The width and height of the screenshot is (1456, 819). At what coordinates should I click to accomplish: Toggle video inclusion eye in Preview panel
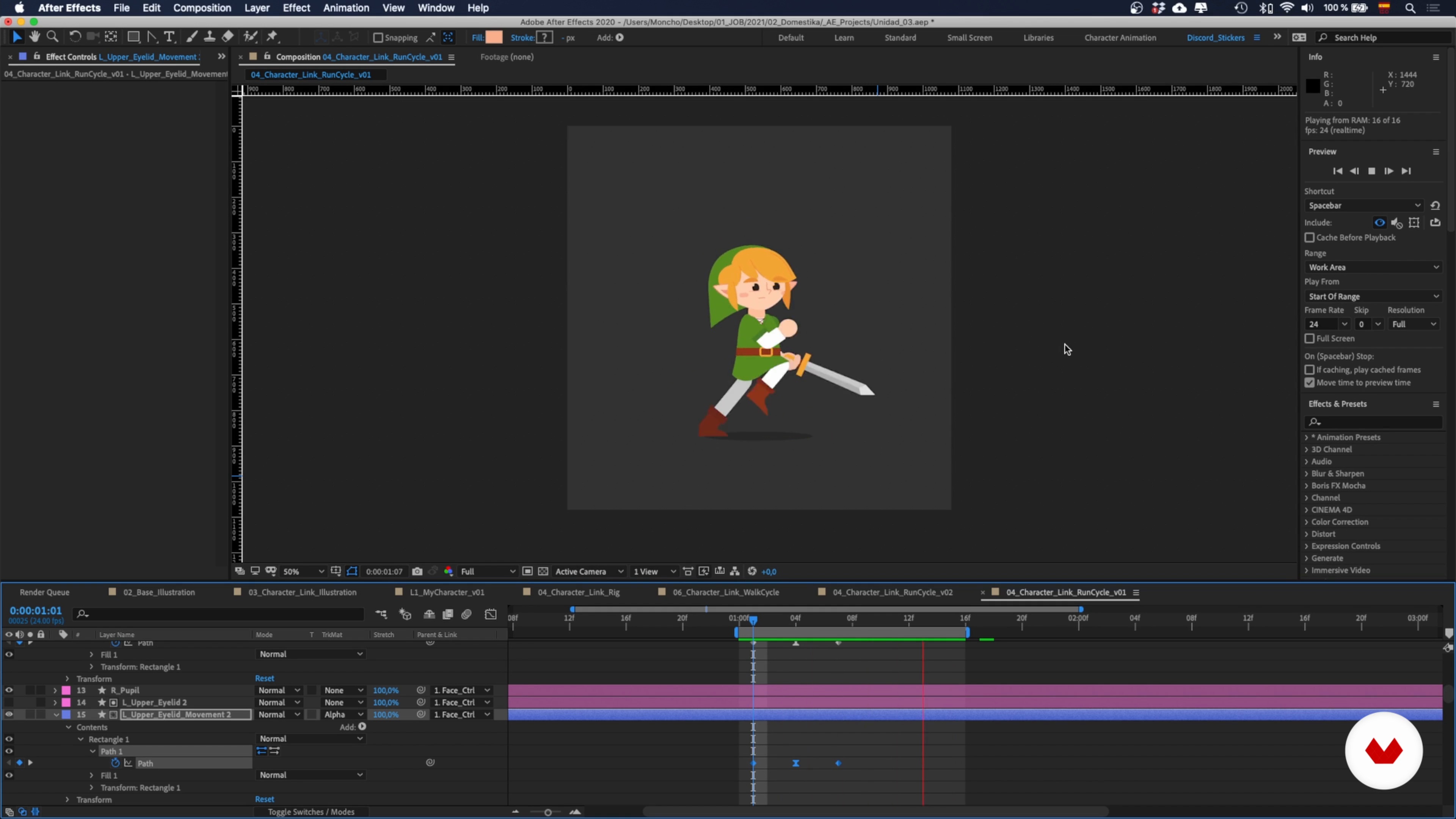(1380, 223)
